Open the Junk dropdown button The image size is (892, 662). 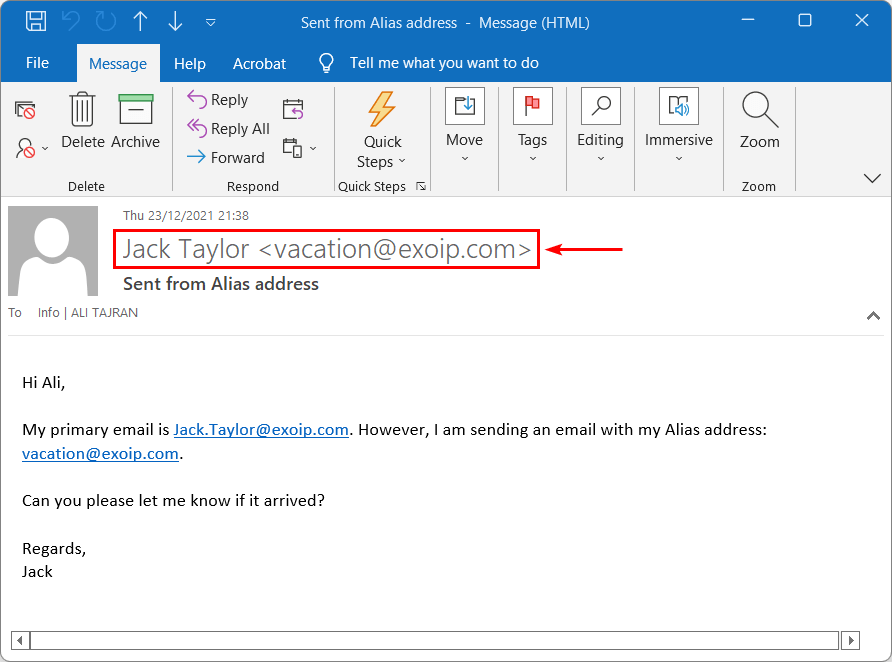[x=31, y=148]
